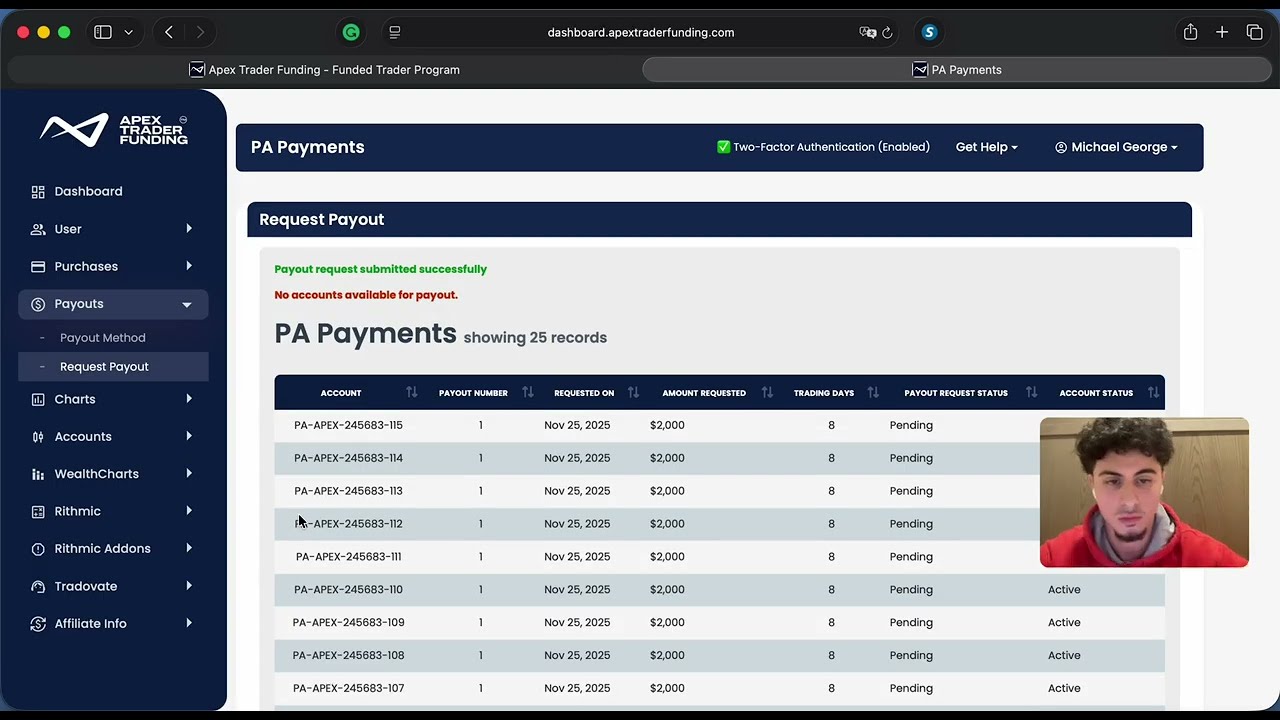Expand the Purchases submenu arrow
Screen dimensions: 1280x720
pyautogui.click(x=188, y=266)
